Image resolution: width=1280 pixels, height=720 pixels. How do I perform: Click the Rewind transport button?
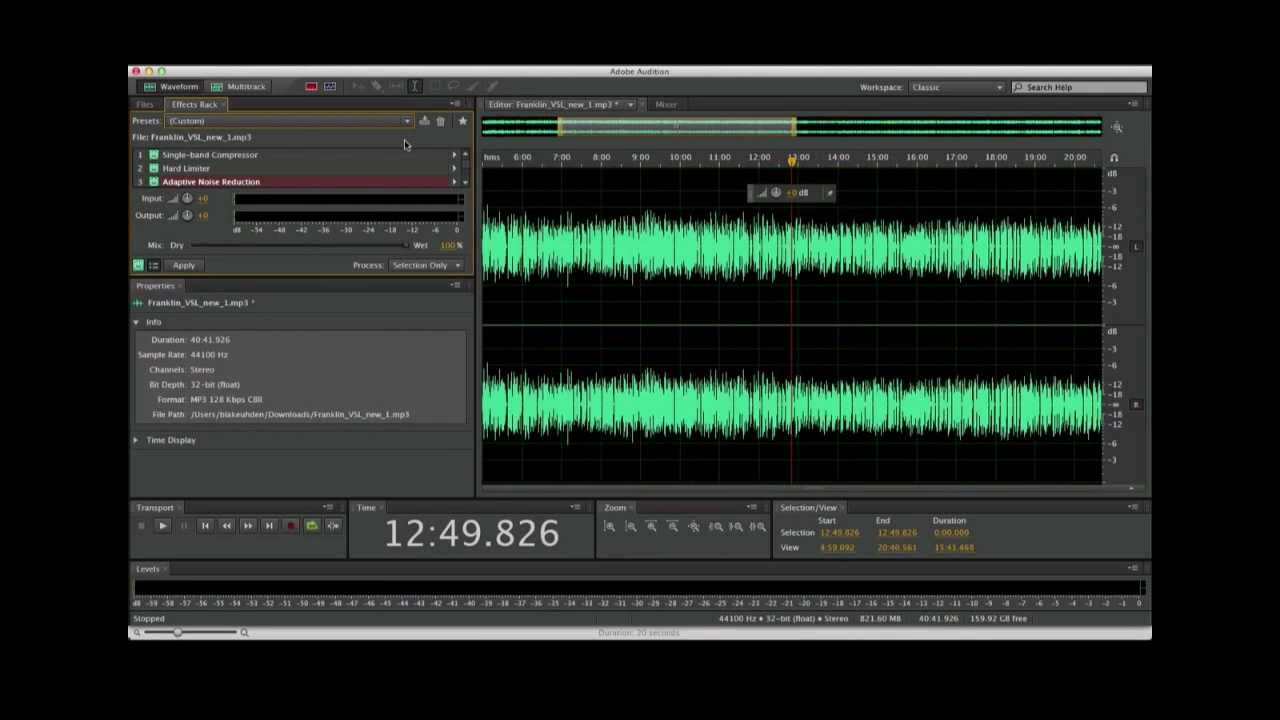click(226, 526)
